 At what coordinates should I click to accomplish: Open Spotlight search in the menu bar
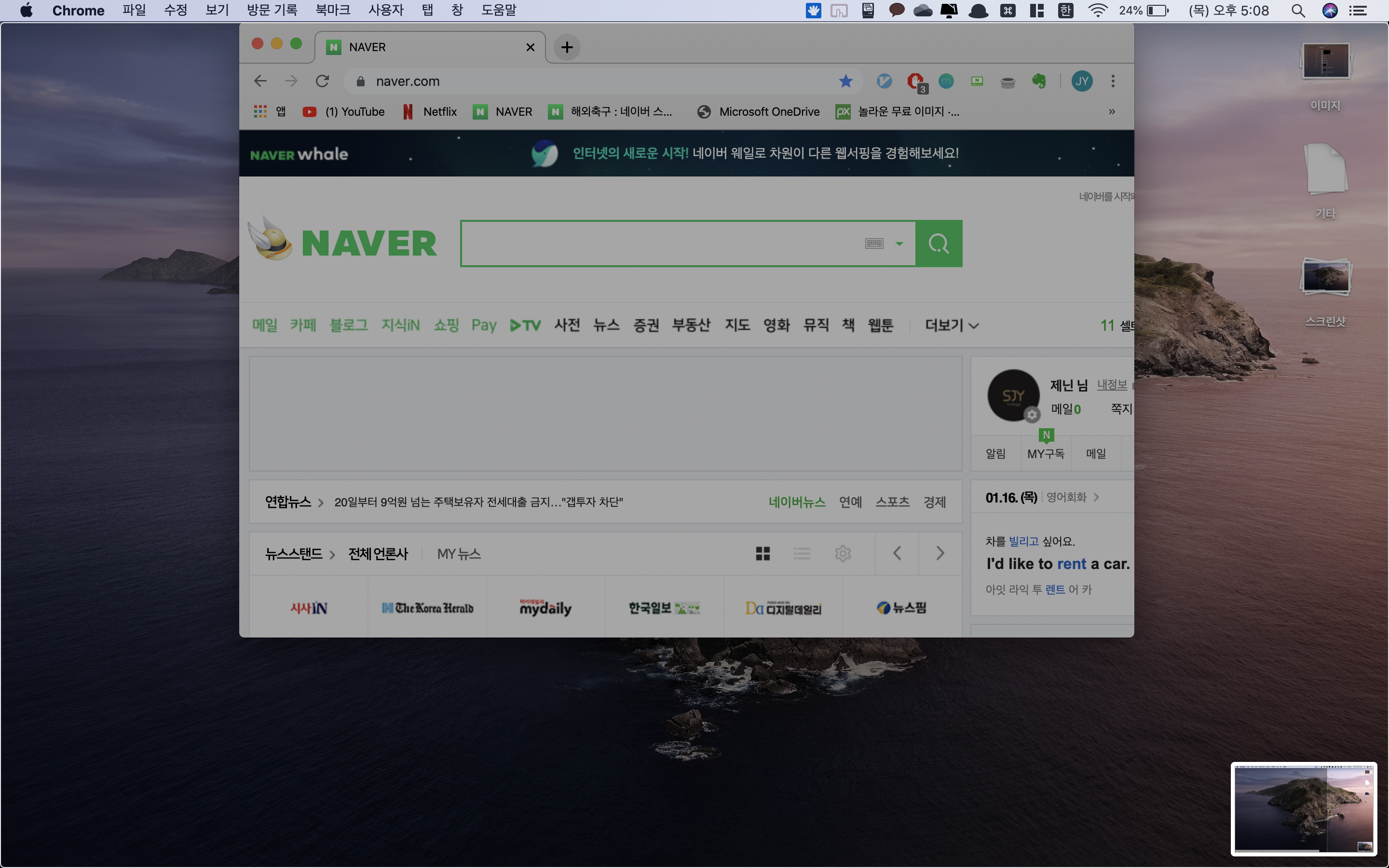click(1298, 10)
